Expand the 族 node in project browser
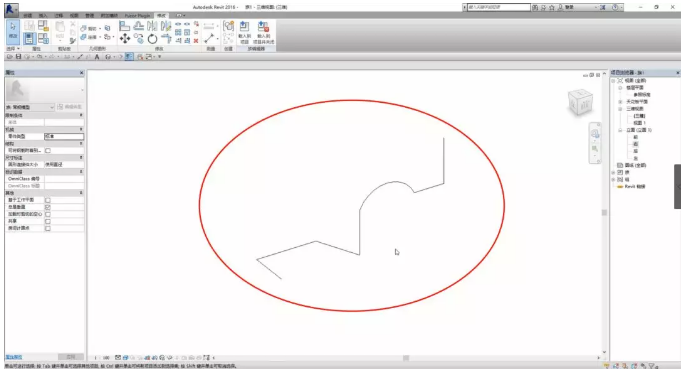The height and width of the screenshot is (373, 688). point(614,172)
